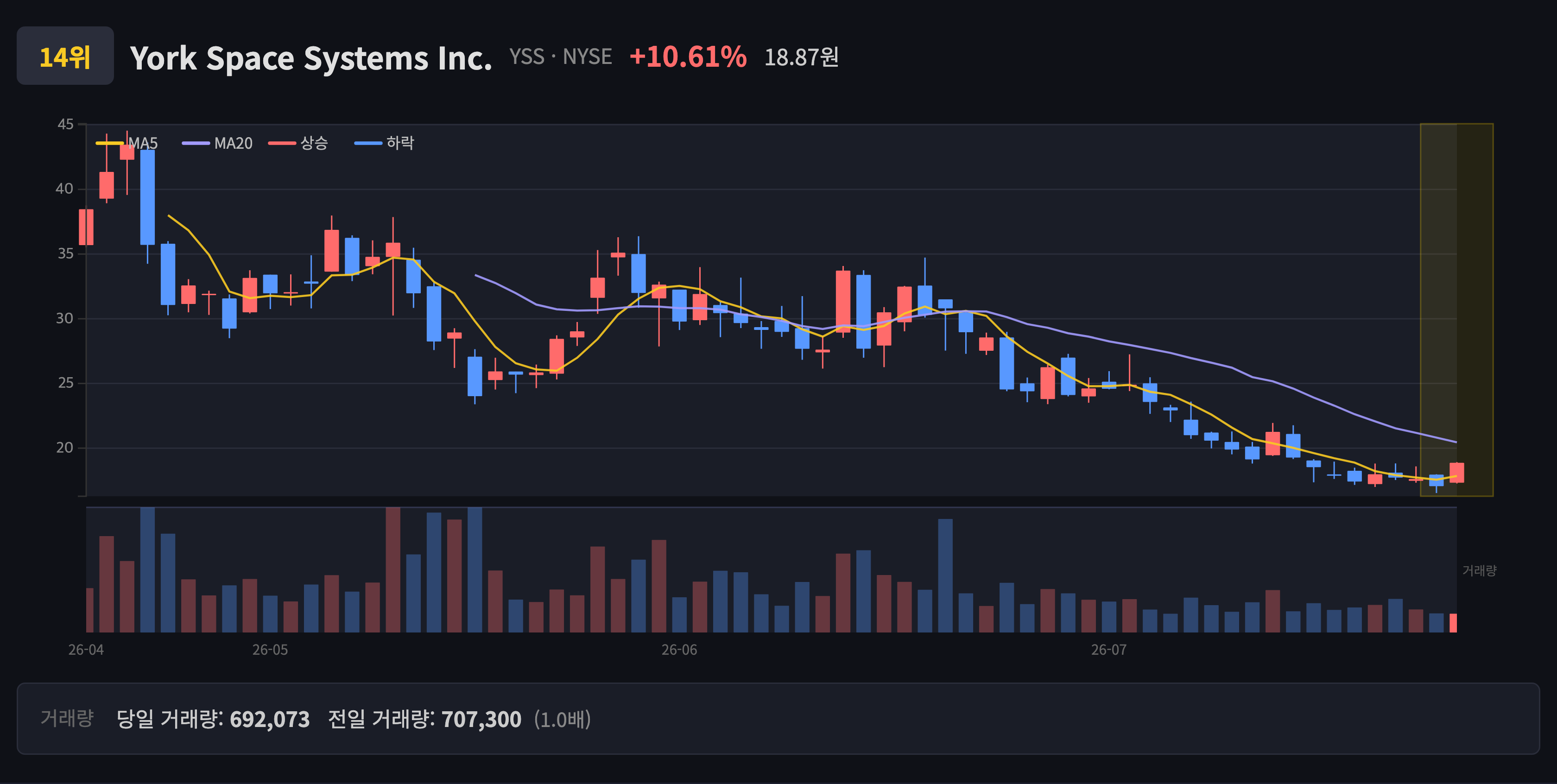
Task: Click the latest red candlestick in highlighted zone
Action: (x=1456, y=473)
